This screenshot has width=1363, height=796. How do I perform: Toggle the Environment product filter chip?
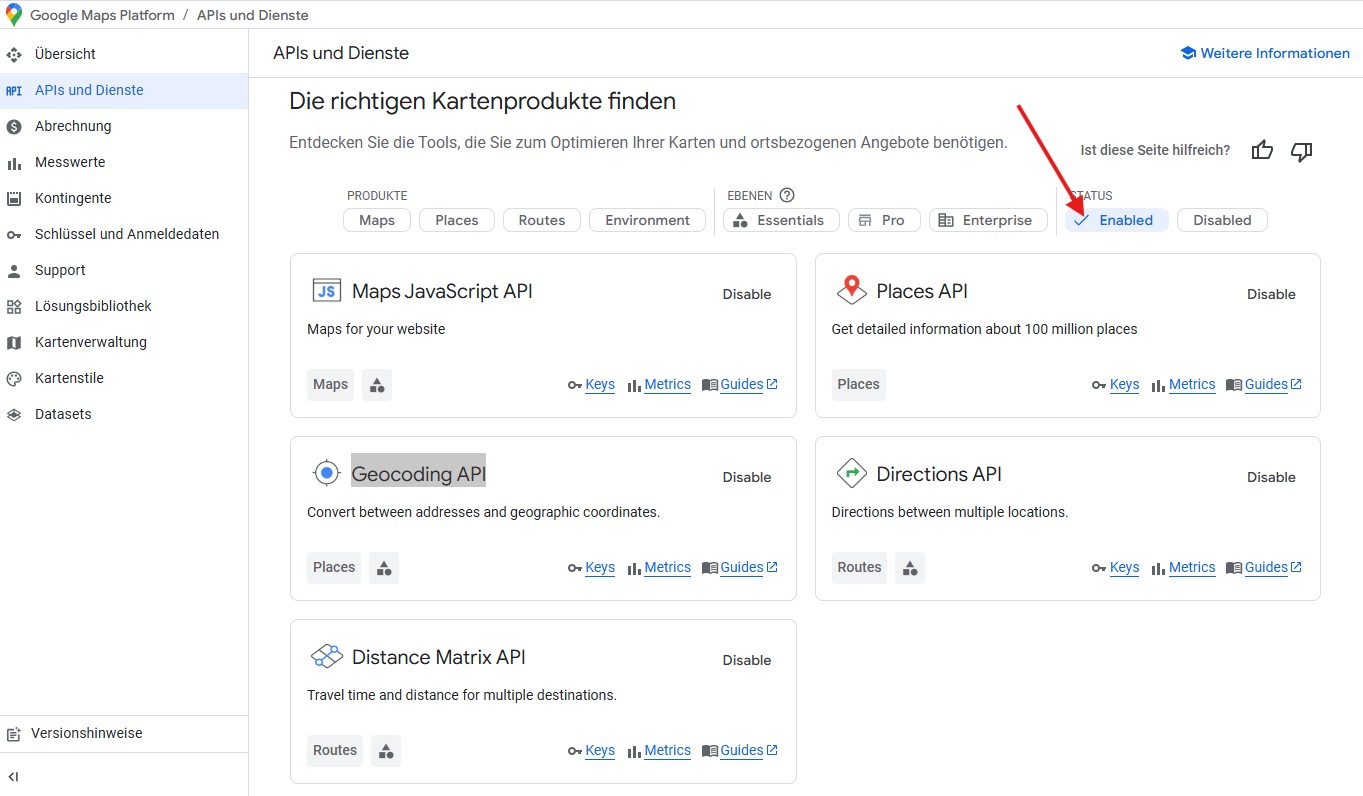click(647, 220)
